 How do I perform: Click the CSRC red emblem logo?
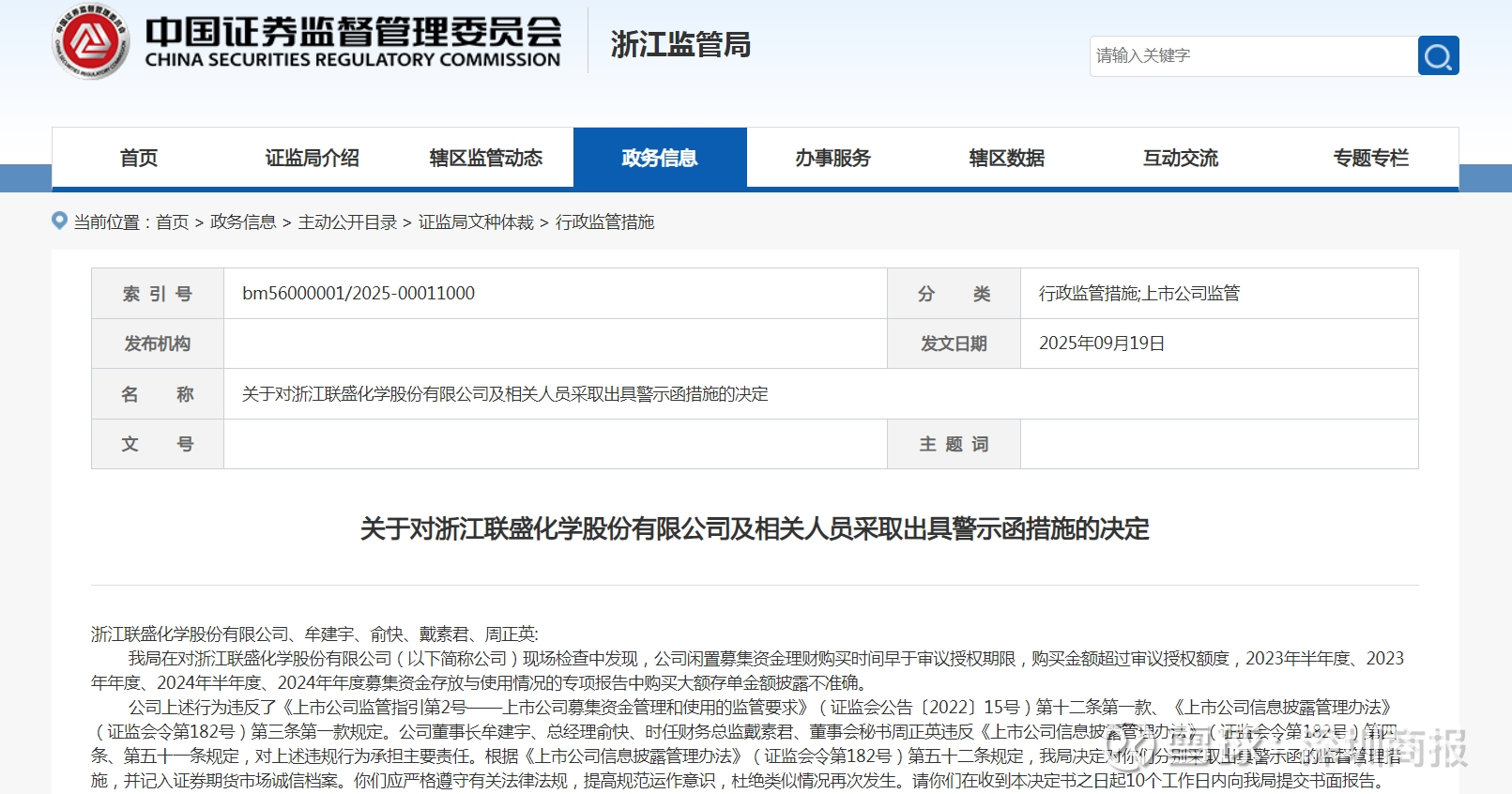coord(90,41)
